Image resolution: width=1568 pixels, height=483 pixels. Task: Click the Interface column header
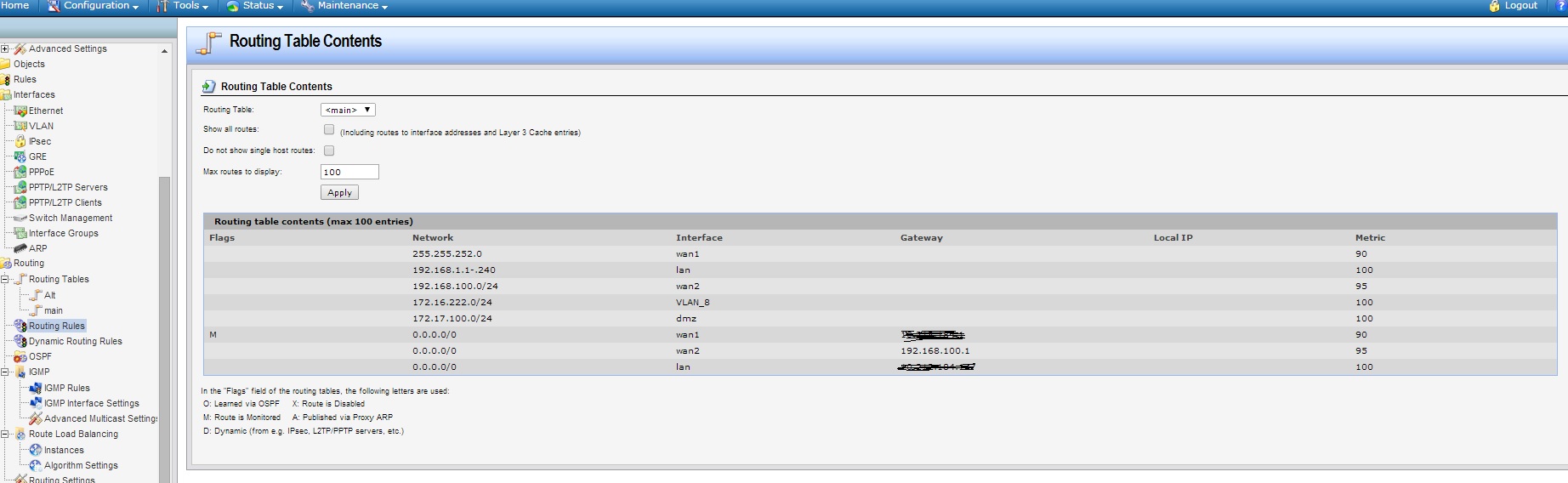click(x=699, y=238)
